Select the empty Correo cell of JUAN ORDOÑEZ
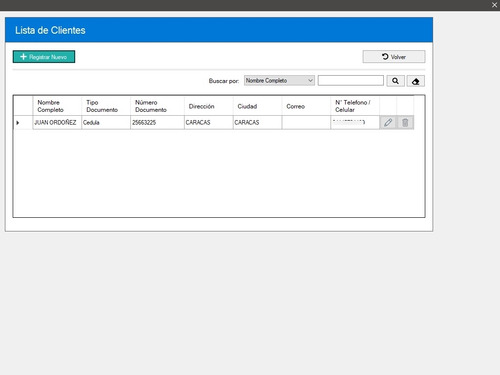500x375 pixels. (306, 122)
